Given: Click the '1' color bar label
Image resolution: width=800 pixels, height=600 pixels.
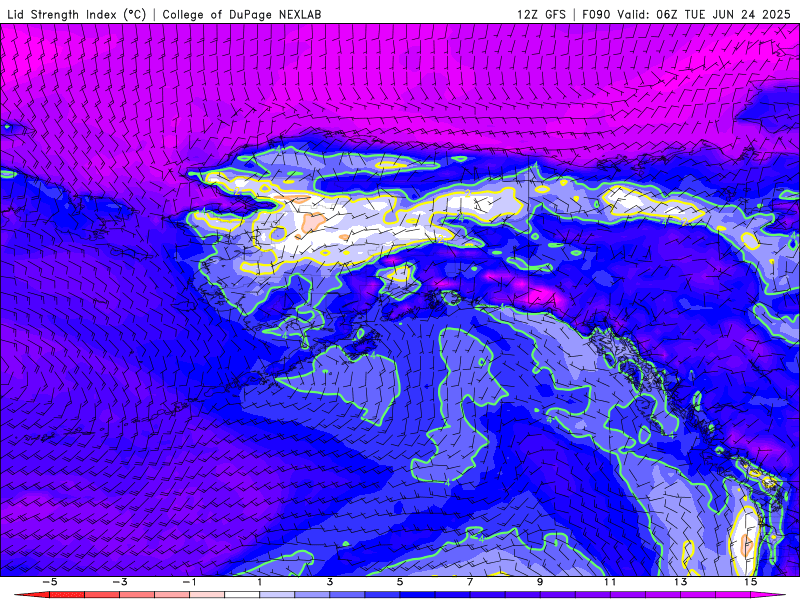Looking at the screenshot, I should [260, 582].
